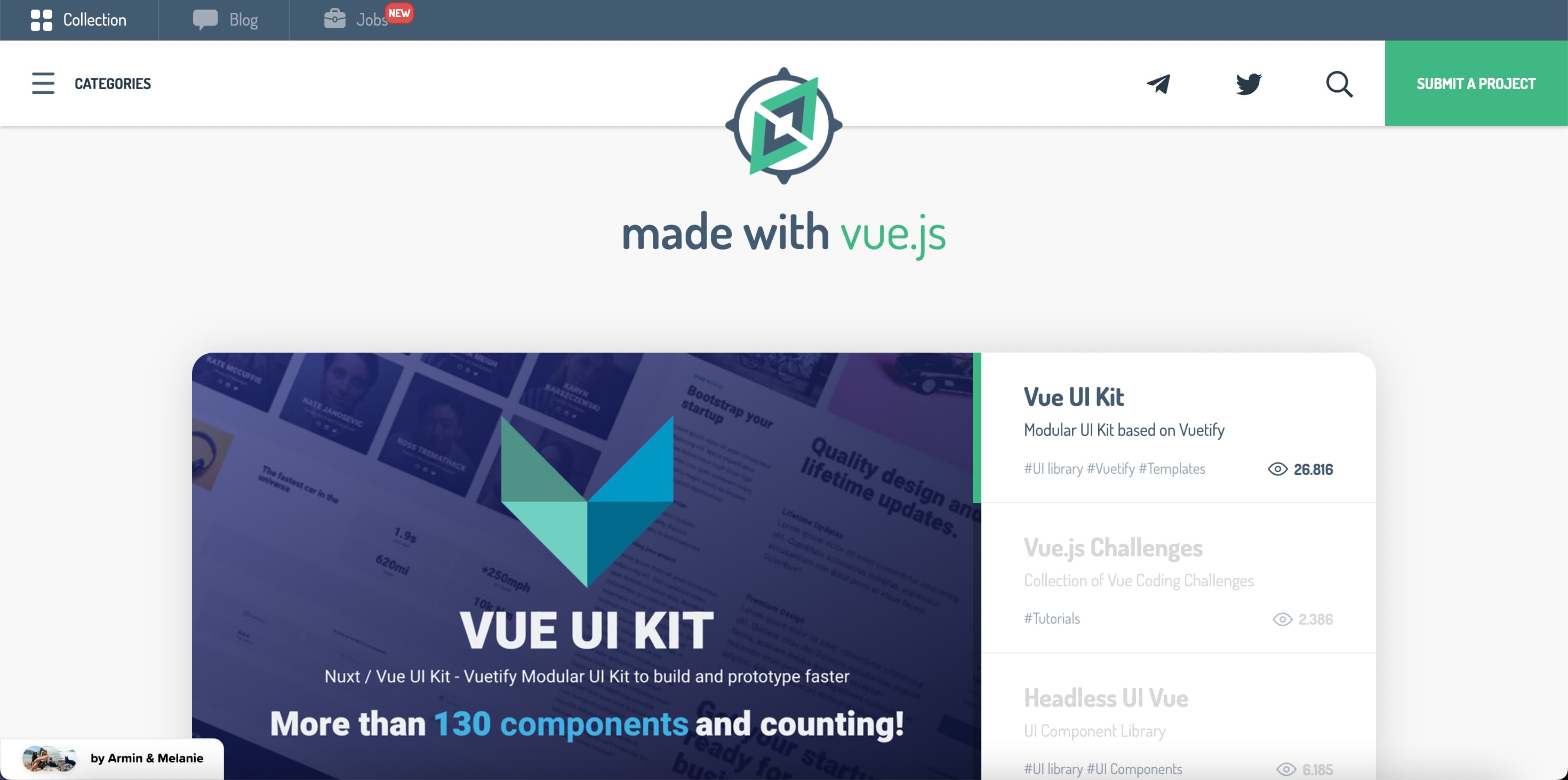Click the search magnifier icon

tap(1341, 83)
